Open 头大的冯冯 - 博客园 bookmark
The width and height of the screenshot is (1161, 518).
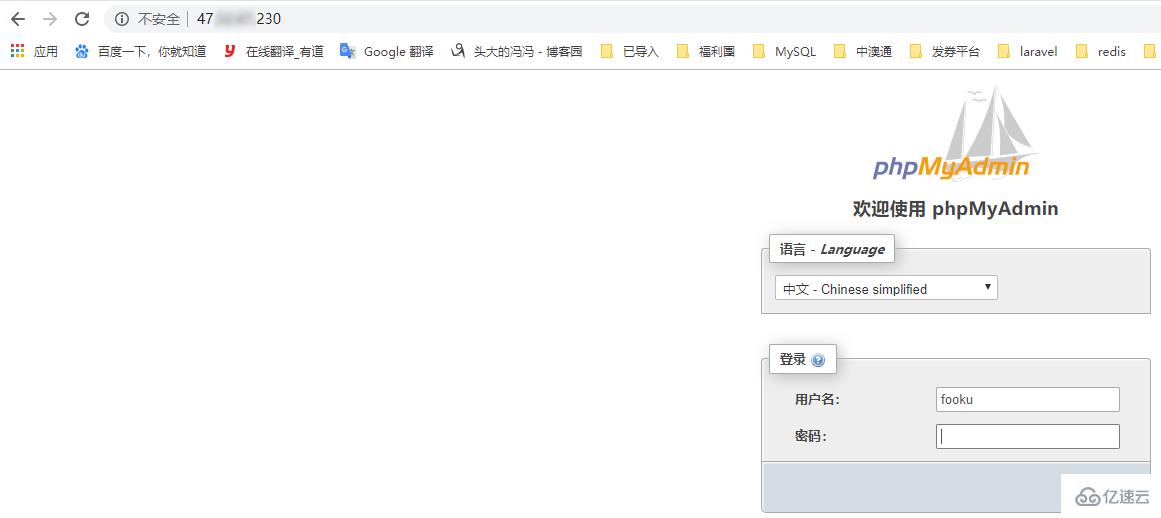(517, 52)
